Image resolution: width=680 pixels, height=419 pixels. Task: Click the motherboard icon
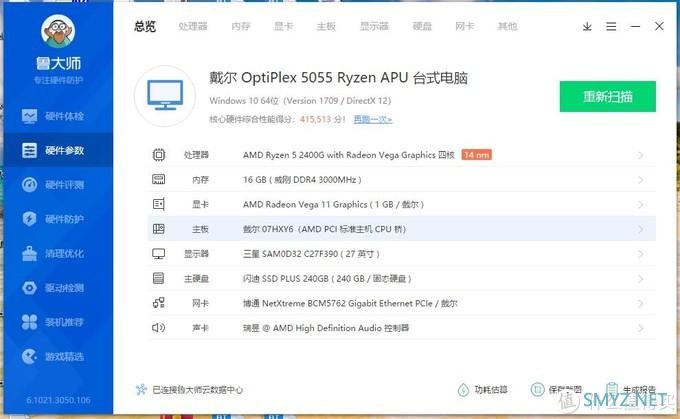pos(159,229)
